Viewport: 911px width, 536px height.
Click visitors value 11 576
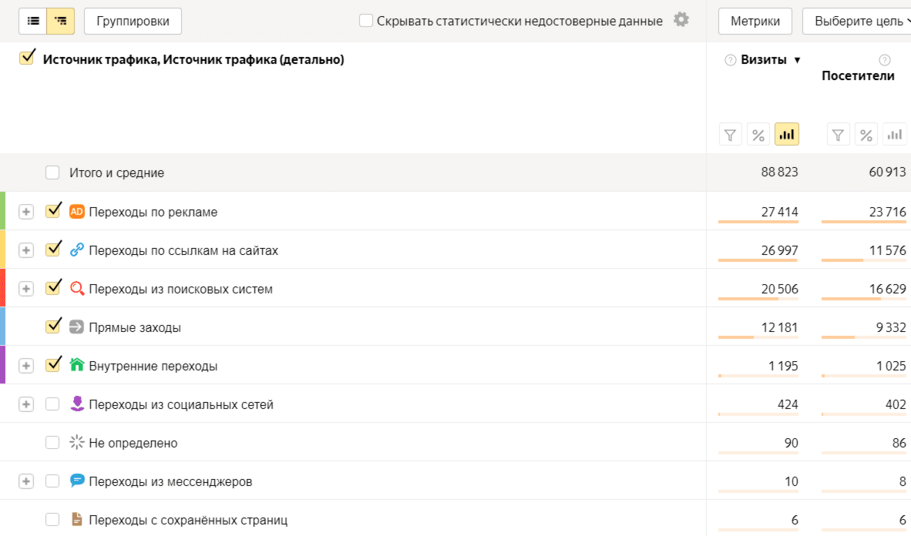[887, 250]
